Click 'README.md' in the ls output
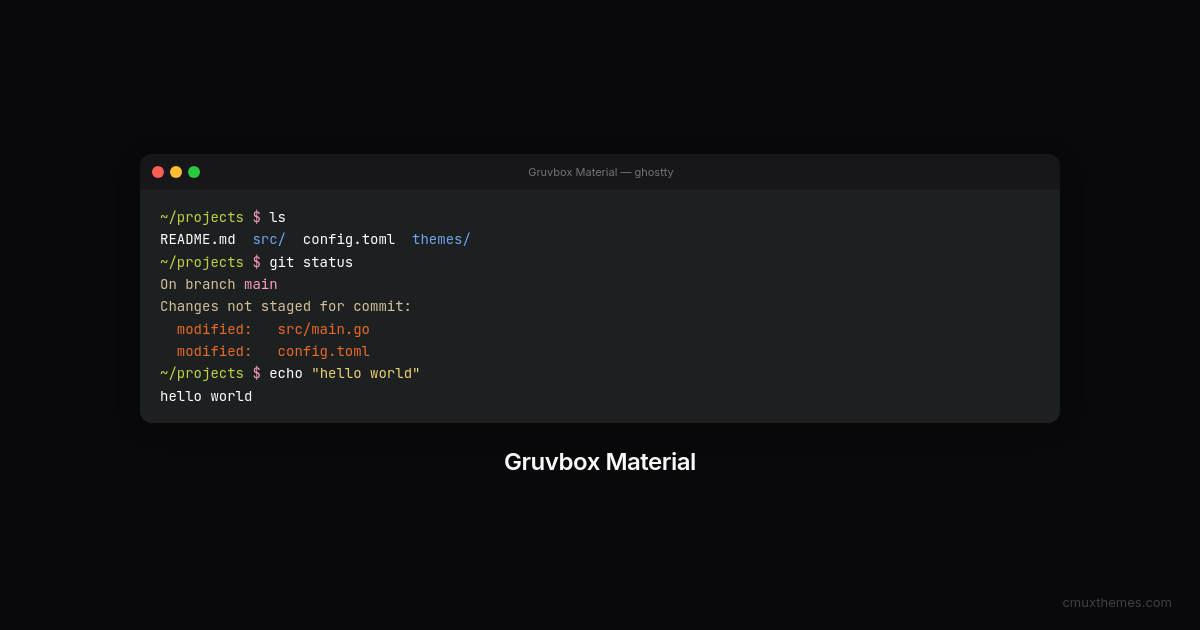The height and width of the screenshot is (630, 1200). [x=198, y=240]
